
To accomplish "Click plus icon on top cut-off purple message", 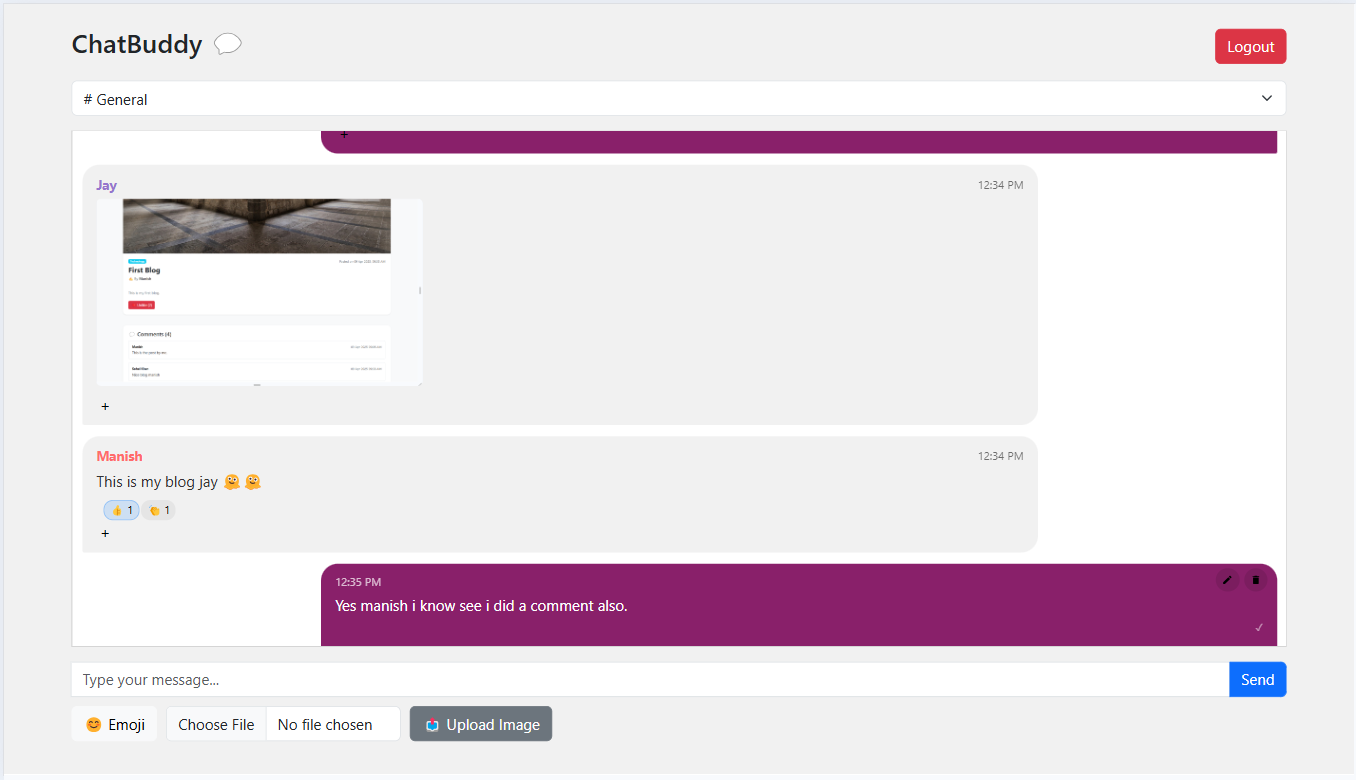I will (344, 135).
